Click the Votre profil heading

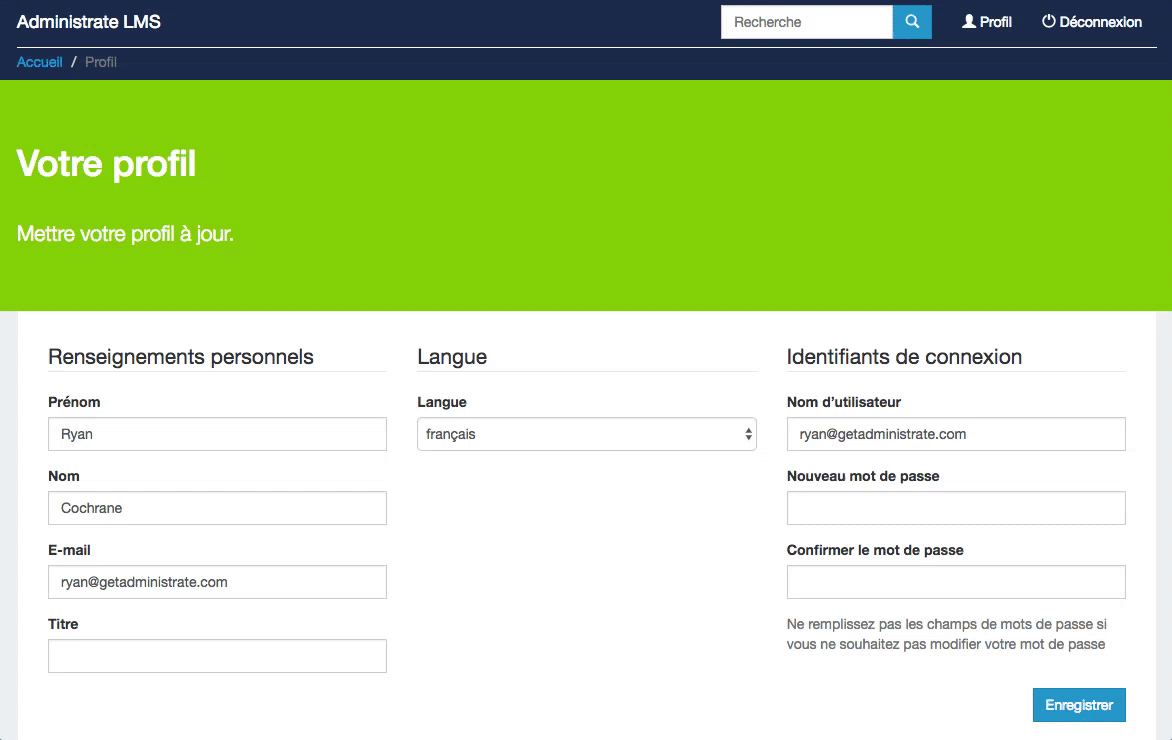[106, 164]
